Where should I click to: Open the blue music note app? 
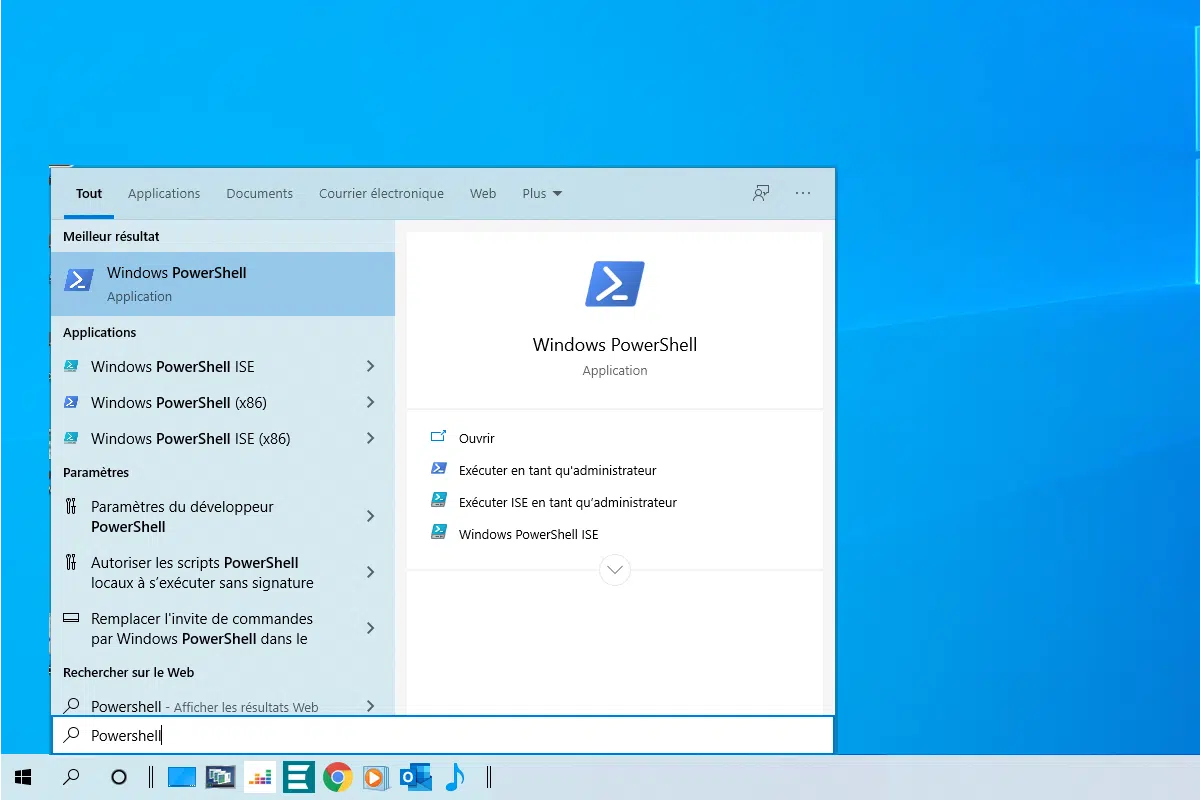pos(455,776)
